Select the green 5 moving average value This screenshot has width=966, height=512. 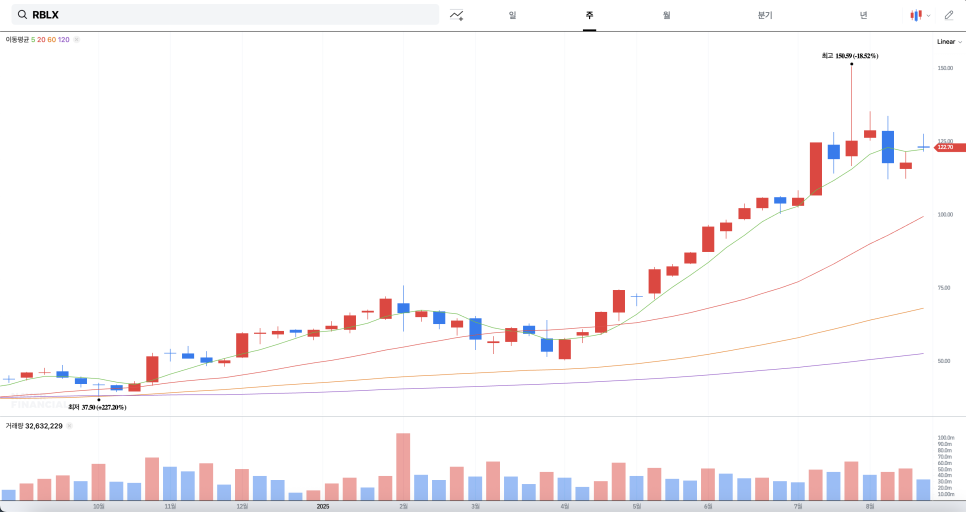click(33, 39)
